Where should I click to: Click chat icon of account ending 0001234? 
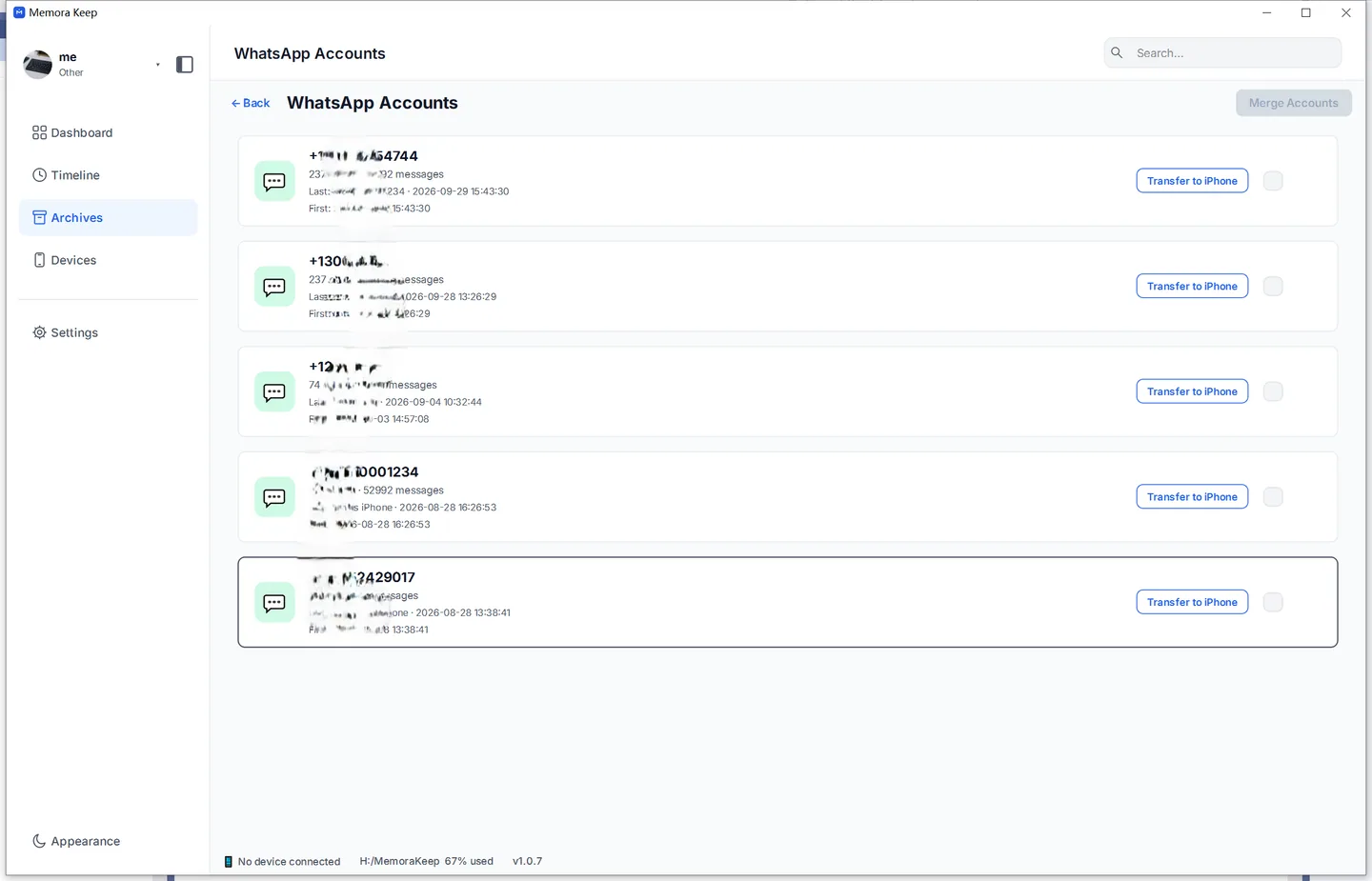pyautogui.click(x=274, y=497)
